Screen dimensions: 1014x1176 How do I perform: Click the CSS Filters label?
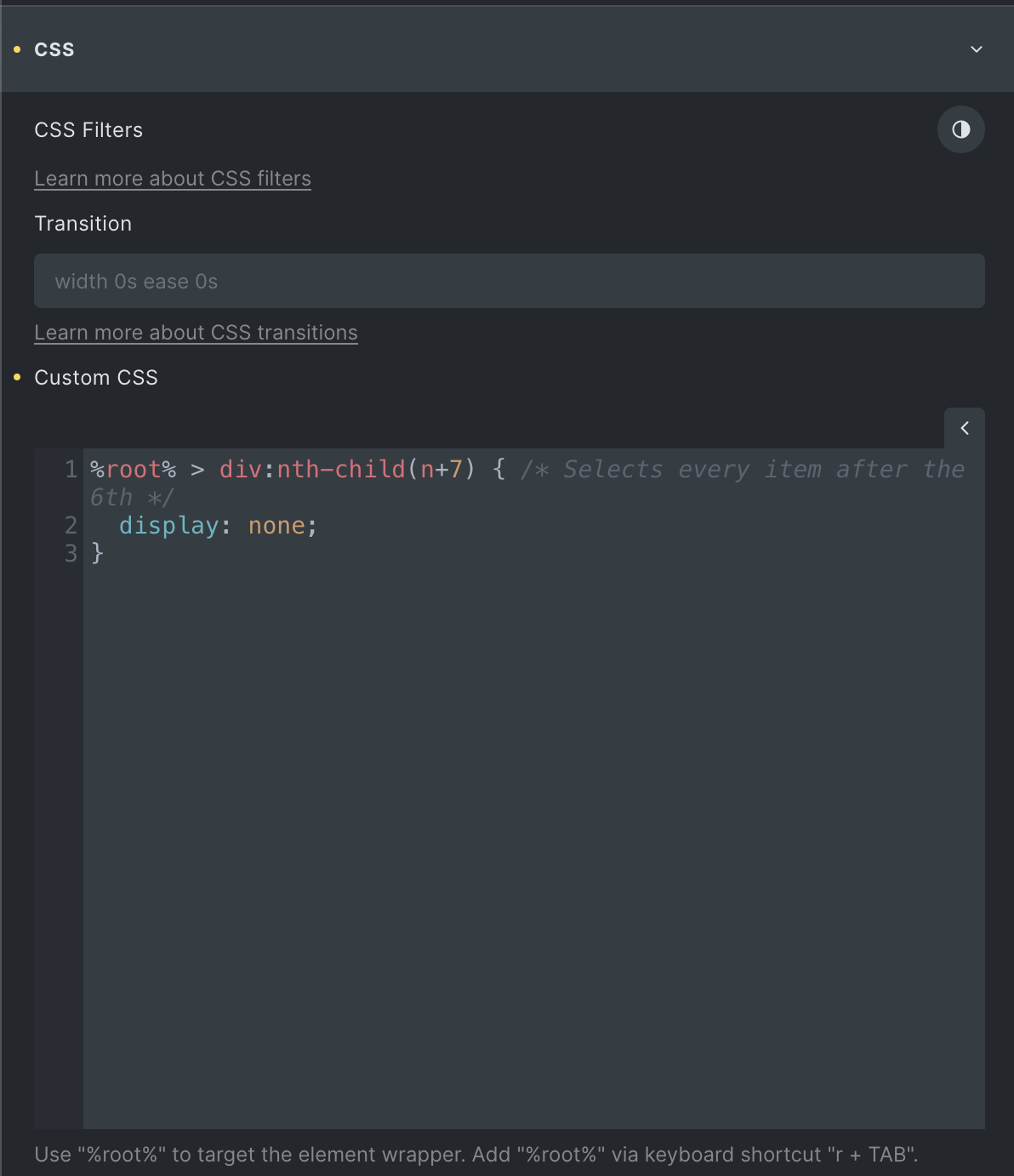[x=88, y=129]
